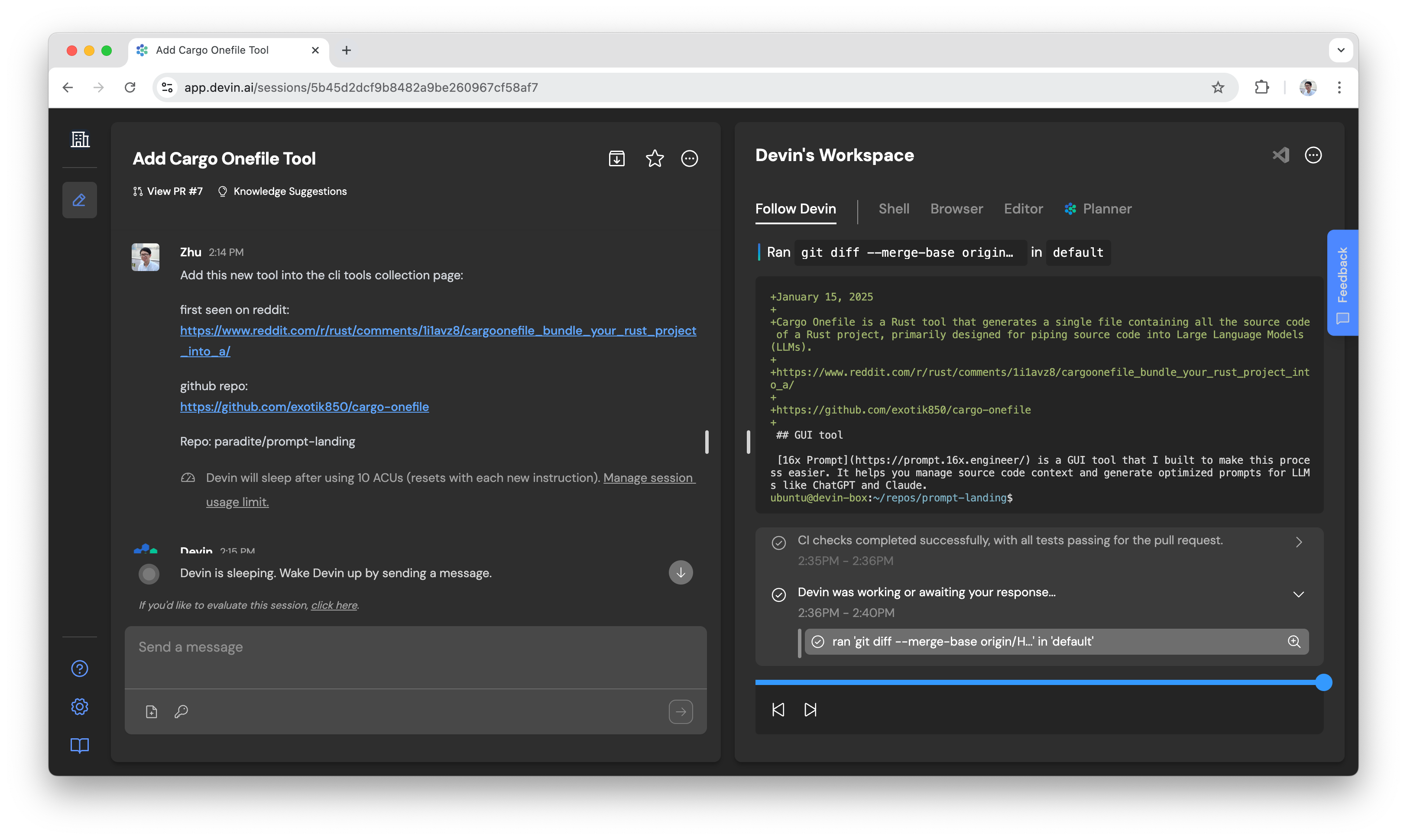
Task: Open Devin's Workspace more options menu
Action: tap(1313, 155)
